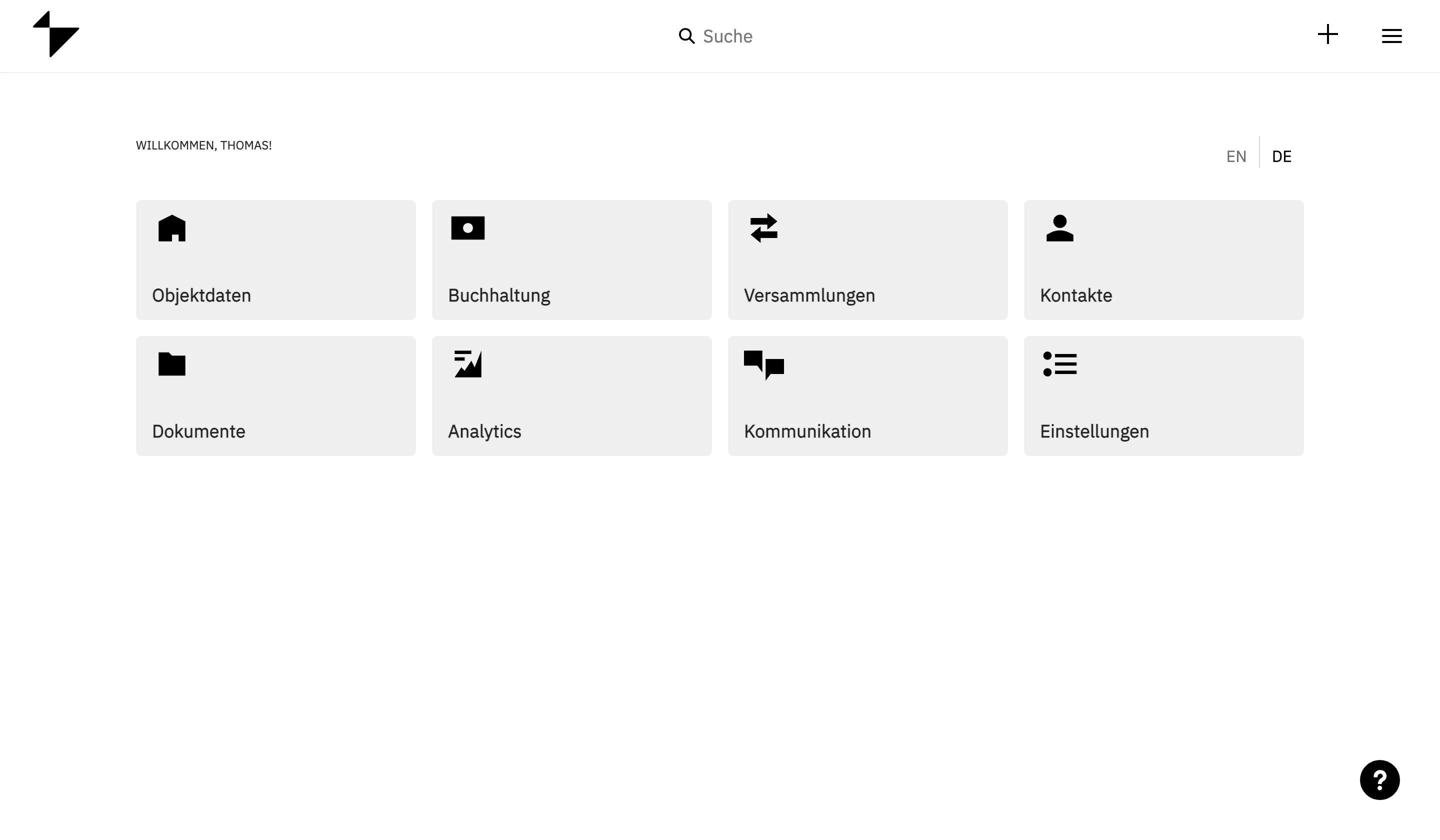Open the Buchhaltung label link
This screenshot has width=1440, height=840.
499,295
